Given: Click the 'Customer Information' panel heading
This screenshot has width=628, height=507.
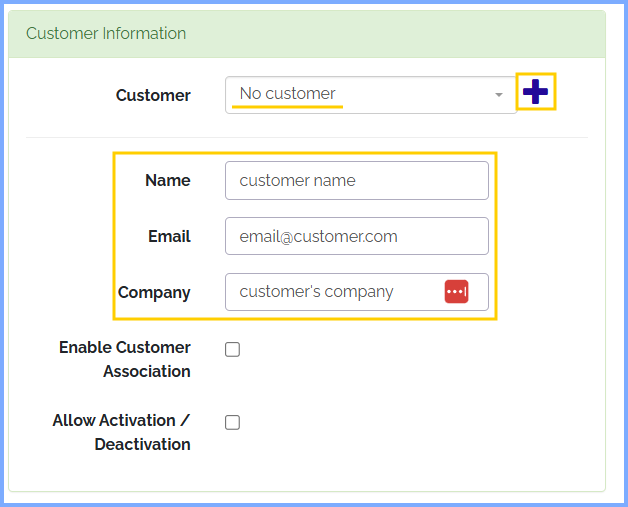Looking at the screenshot, I should pyautogui.click(x=106, y=34).
